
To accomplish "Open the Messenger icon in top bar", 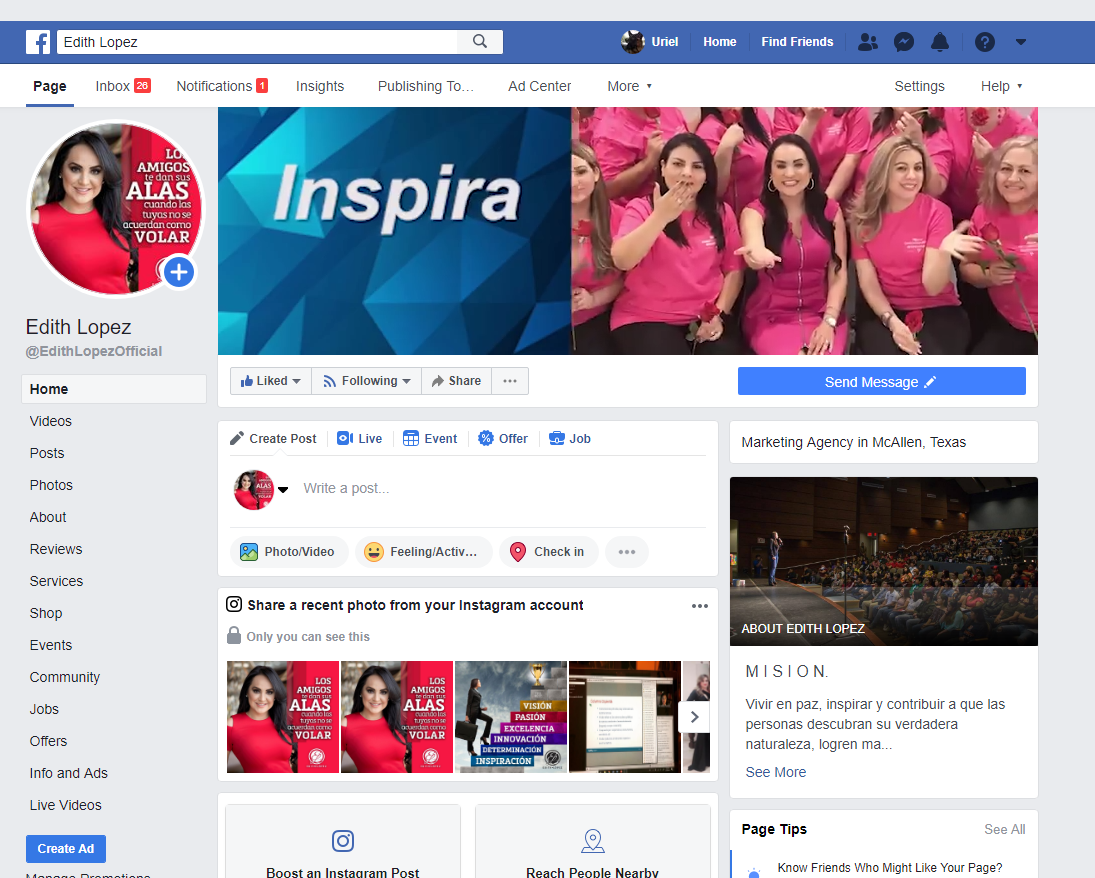I will [904, 42].
